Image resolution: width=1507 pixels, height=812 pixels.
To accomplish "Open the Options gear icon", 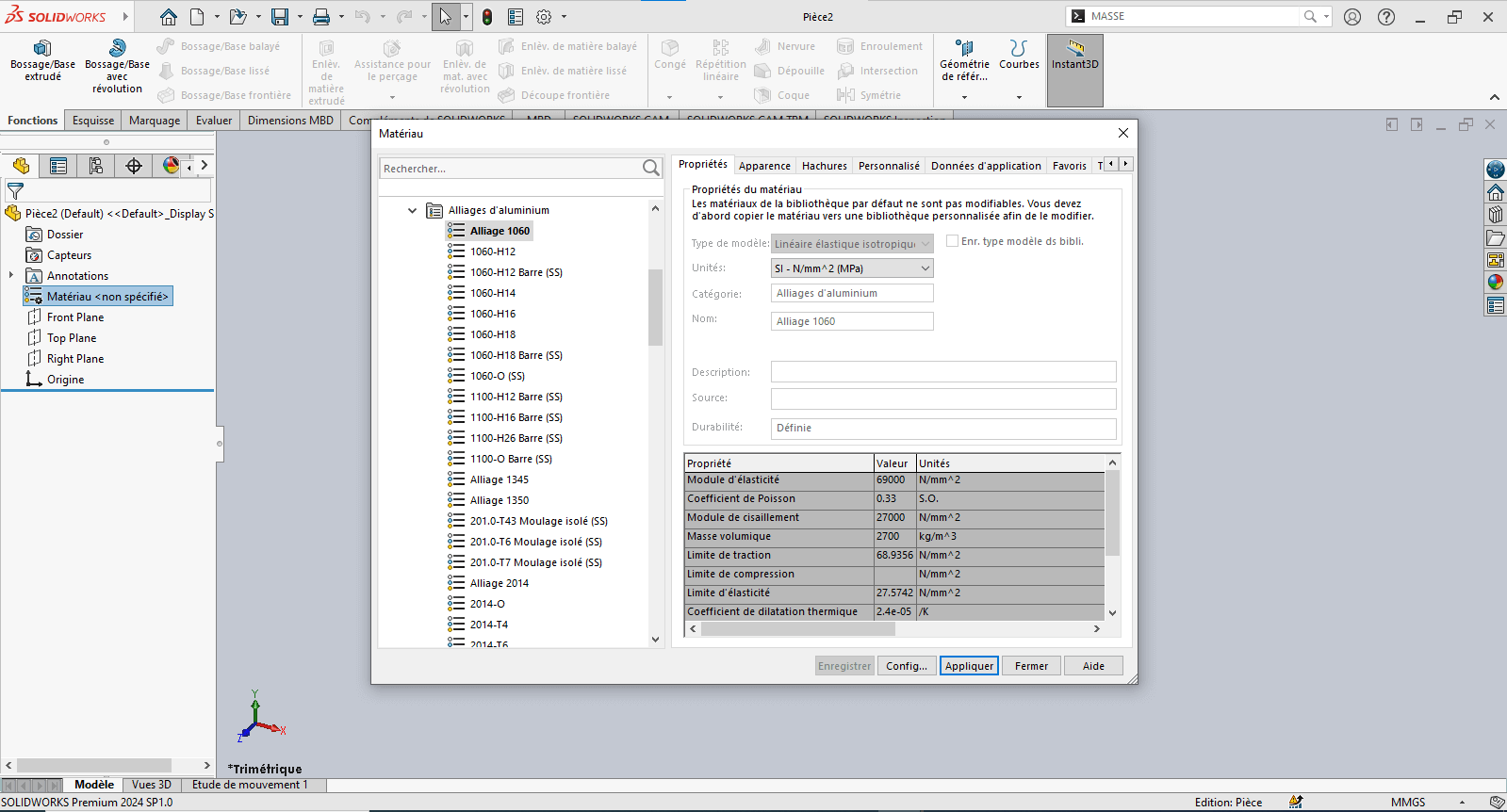I will pos(544,17).
